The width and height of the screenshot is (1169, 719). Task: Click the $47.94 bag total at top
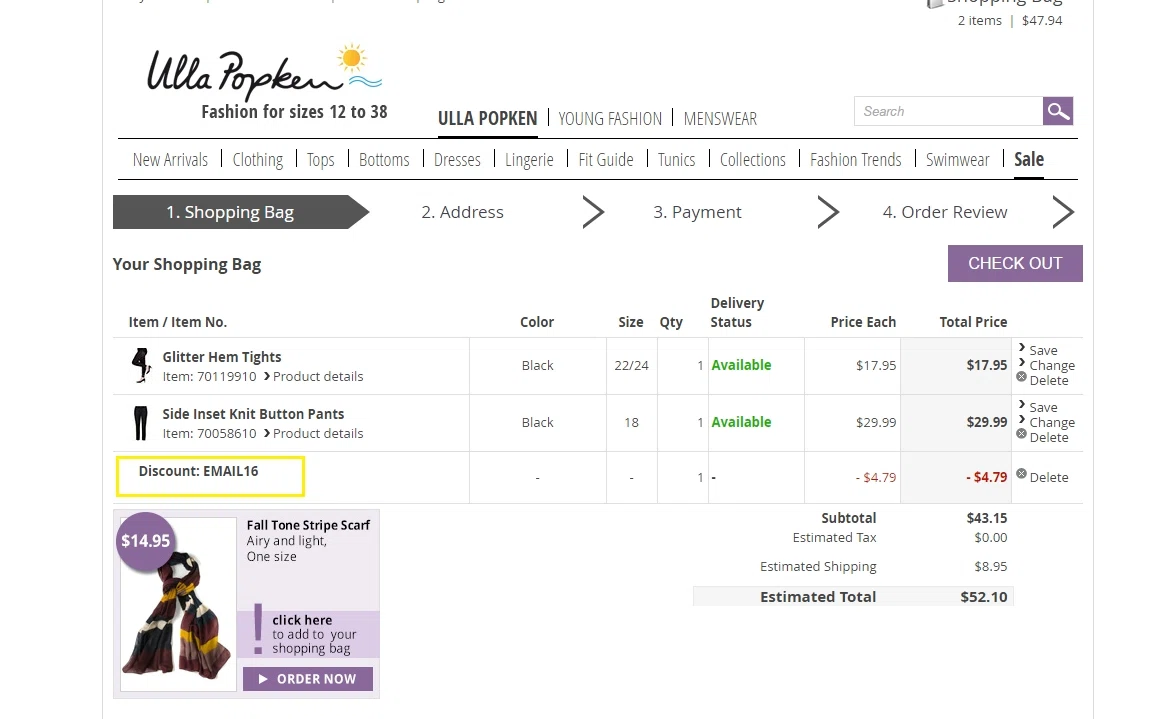pos(1042,21)
